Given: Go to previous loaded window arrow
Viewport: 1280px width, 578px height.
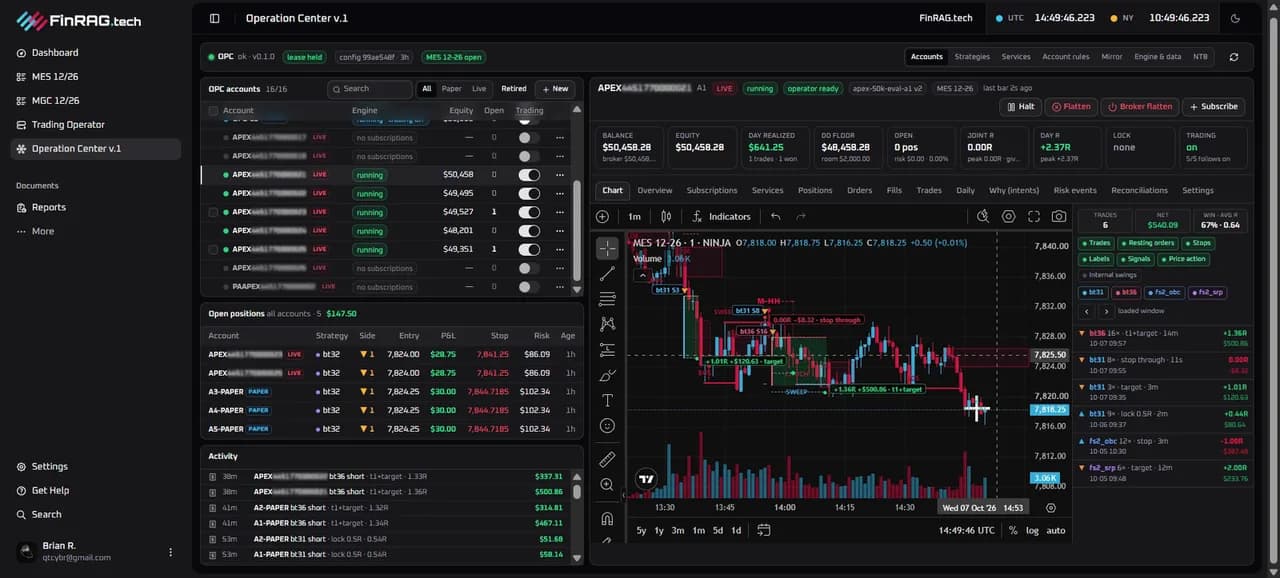Looking at the screenshot, I should (x=1086, y=311).
